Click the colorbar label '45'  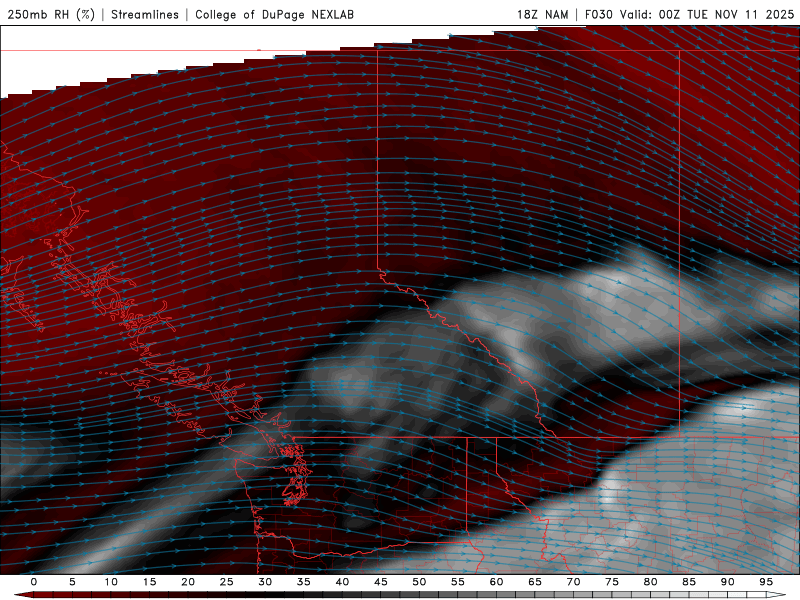coord(381,582)
